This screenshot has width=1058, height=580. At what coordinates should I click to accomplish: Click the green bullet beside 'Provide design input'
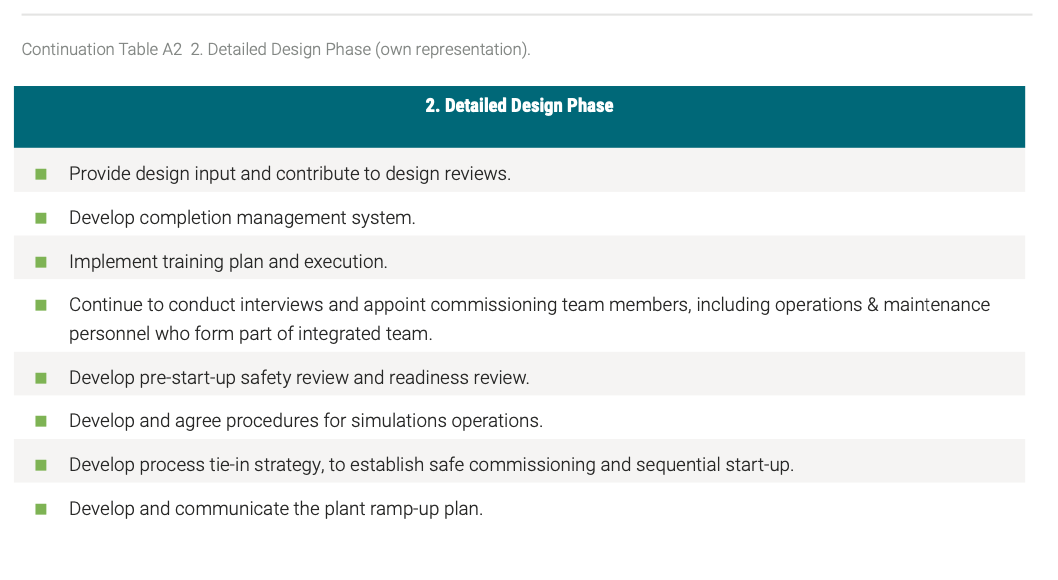(41, 175)
